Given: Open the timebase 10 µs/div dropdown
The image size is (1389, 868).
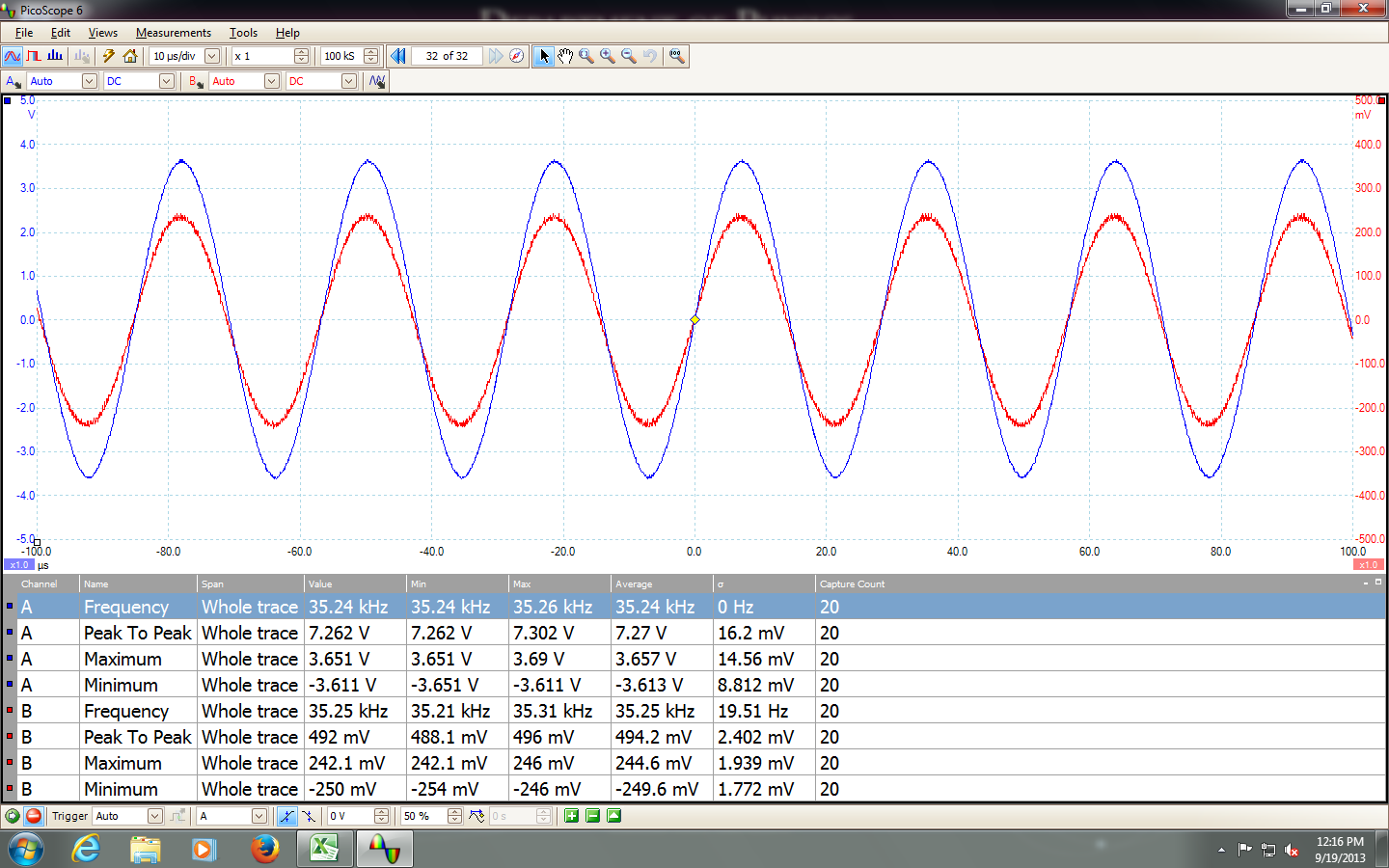Looking at the screenshot, I should pyautogui.click(x=212, y=56).
